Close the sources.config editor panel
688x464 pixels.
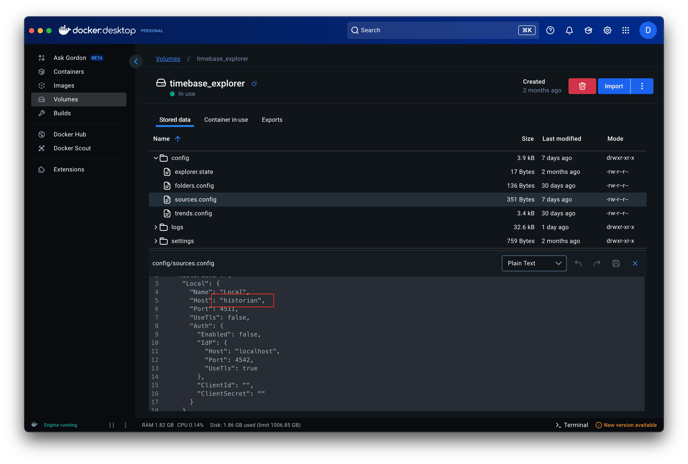tap(635, 263)
